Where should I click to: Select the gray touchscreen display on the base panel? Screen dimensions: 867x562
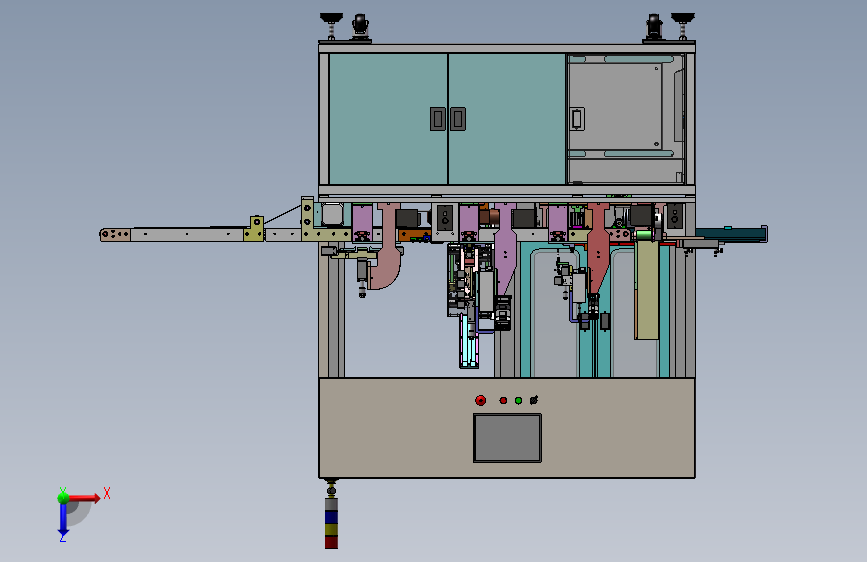(x=507, y=438)
